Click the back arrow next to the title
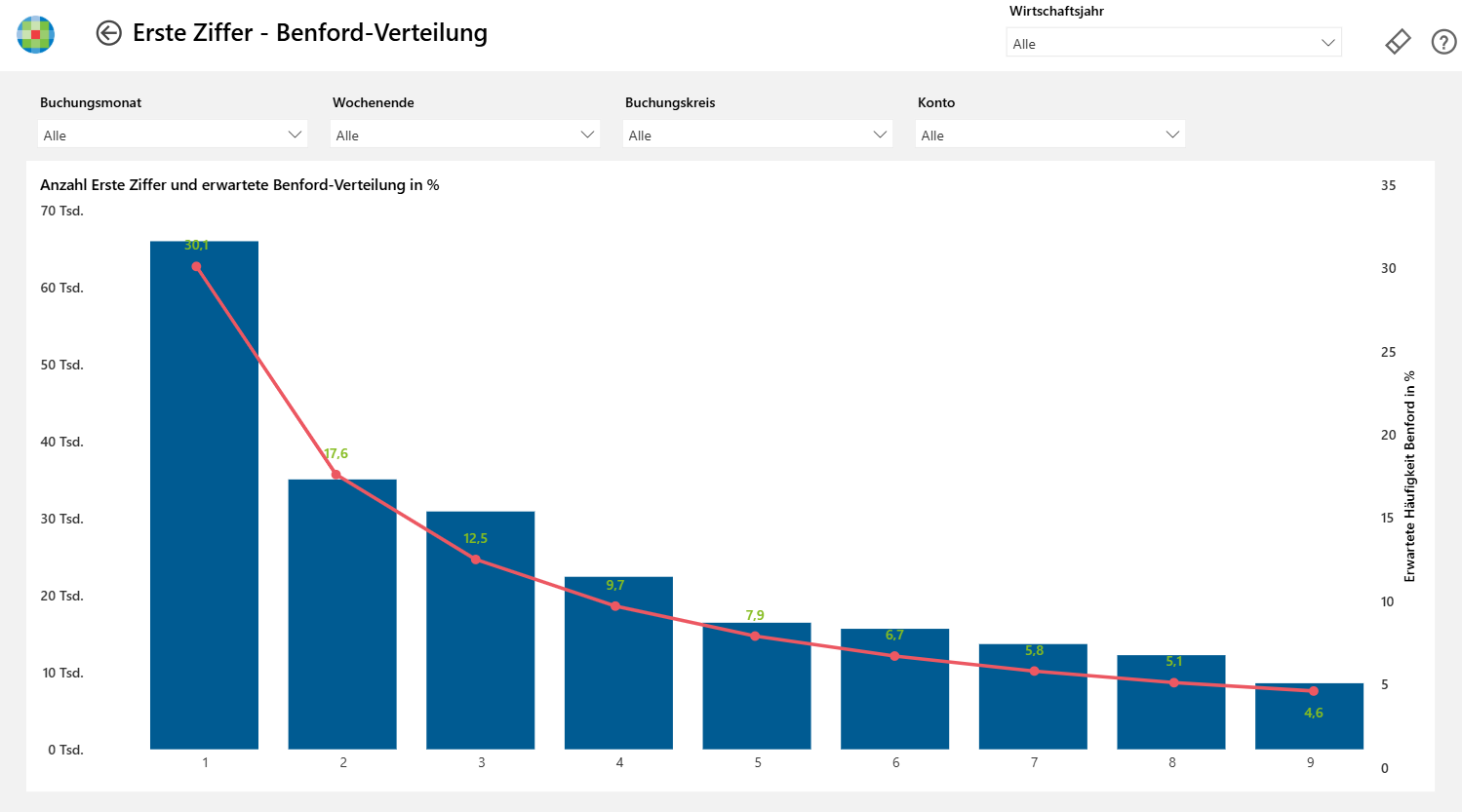 [109, 33]
